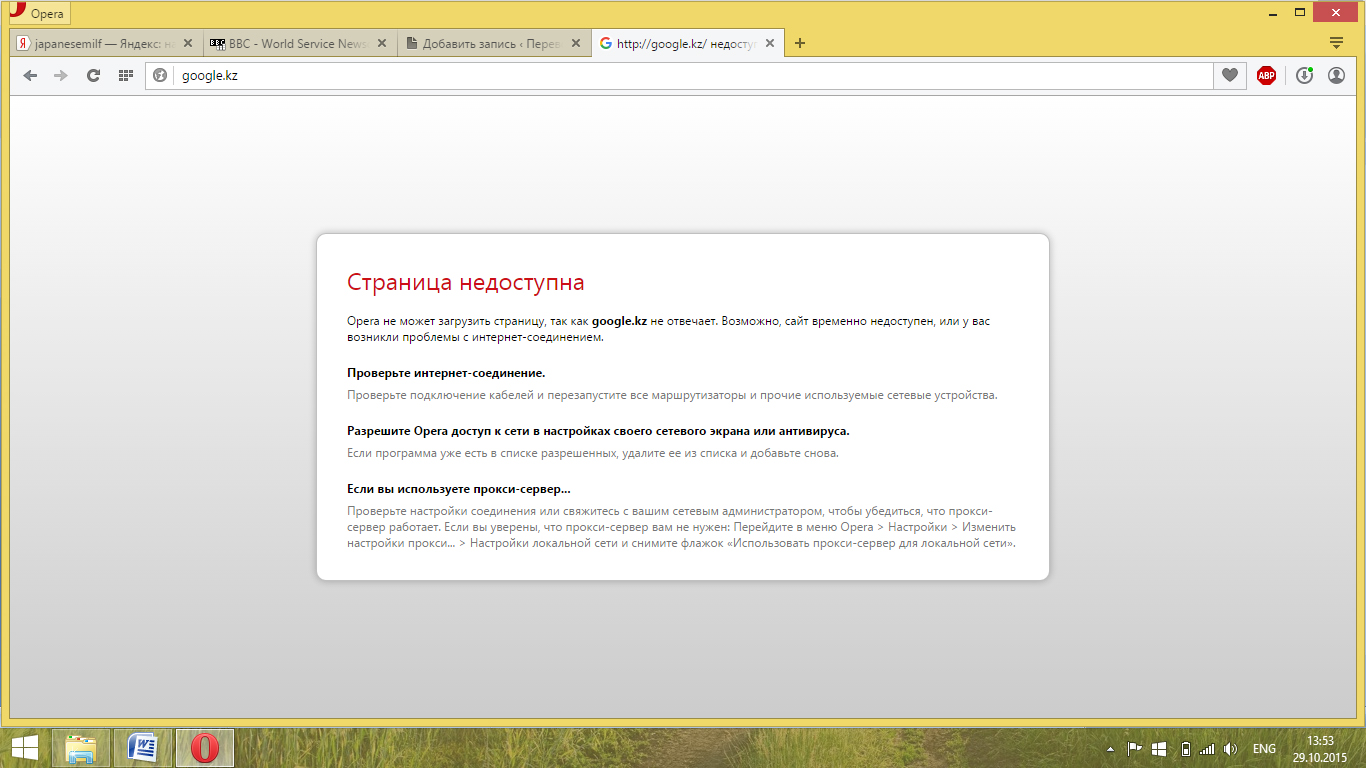This screenshot has width=1366, height=768.
Task: Click the site info globe icon
Action: [159, 75]
